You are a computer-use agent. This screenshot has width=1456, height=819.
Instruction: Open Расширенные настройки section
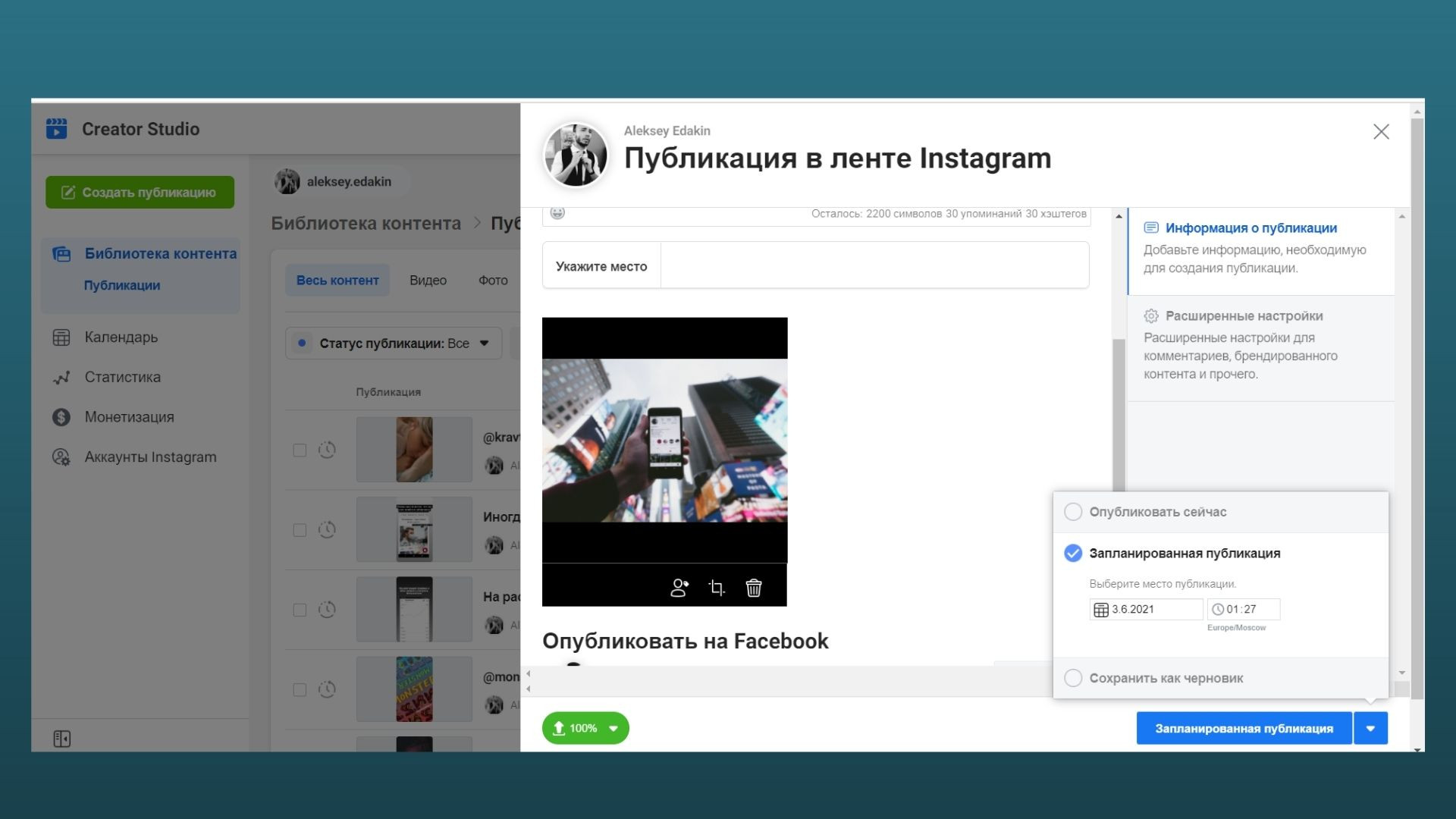(x=1260, y=348)
